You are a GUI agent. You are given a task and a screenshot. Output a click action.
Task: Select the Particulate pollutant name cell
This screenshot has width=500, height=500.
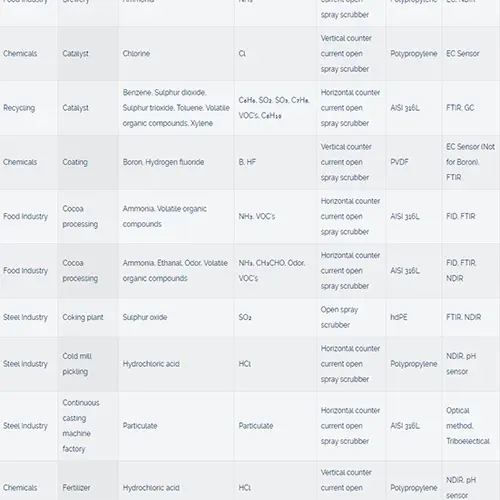pos(176,426)
